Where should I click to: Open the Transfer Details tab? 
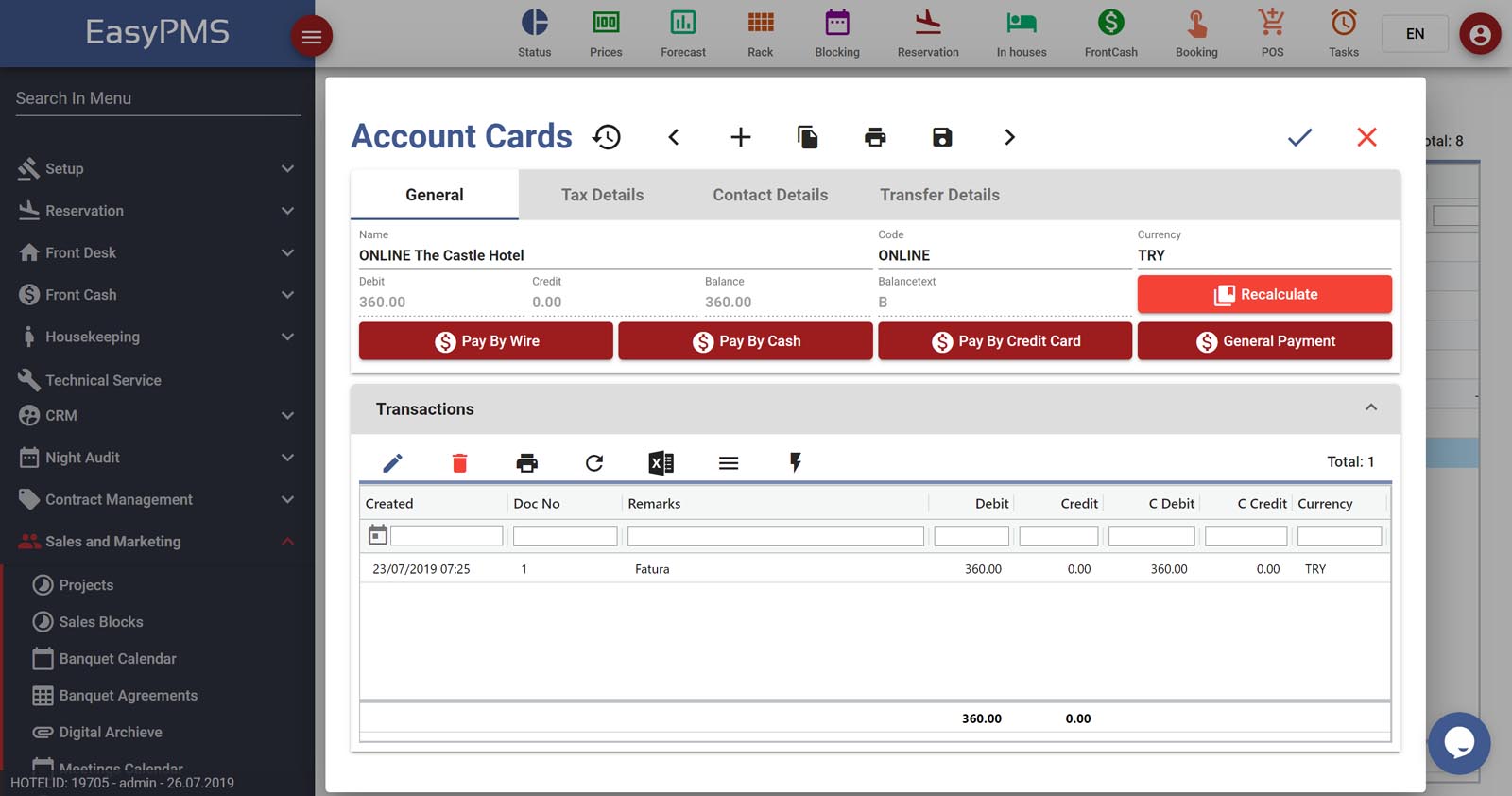click(x=939, y=195)
